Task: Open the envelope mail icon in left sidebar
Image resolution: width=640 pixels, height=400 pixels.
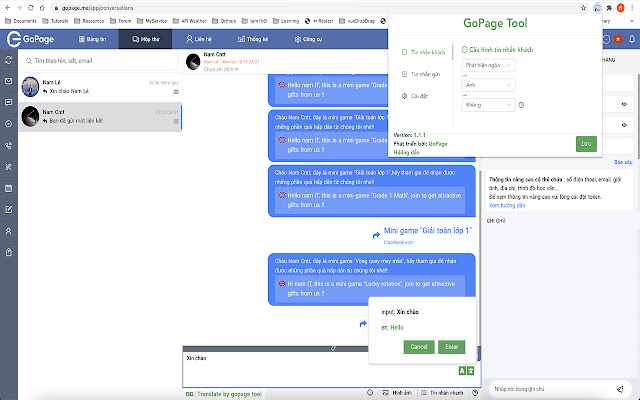Action: 9,81
